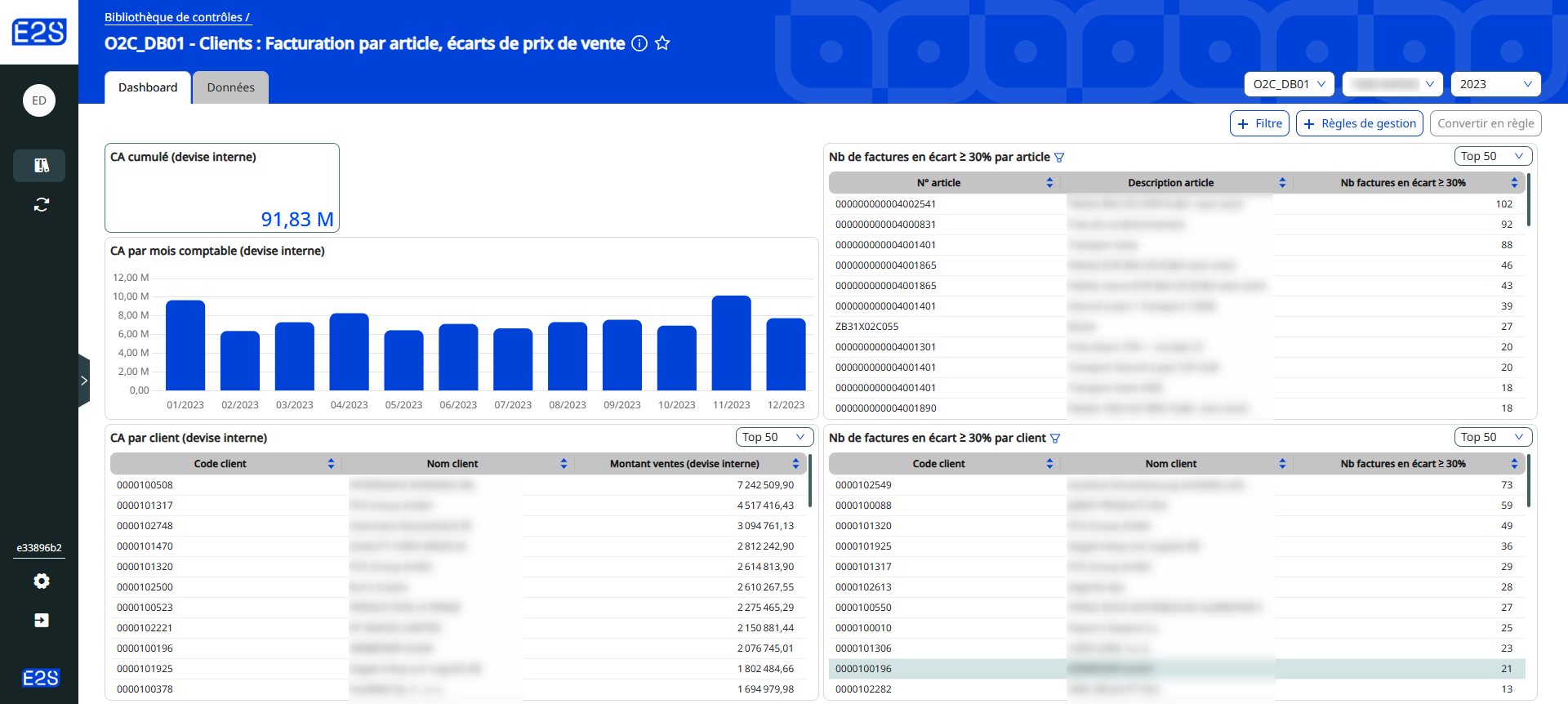The height and width of the screenshot is (704, 1568).
Task: Open the 2023 year dropdown
Action: point(1495,84)
